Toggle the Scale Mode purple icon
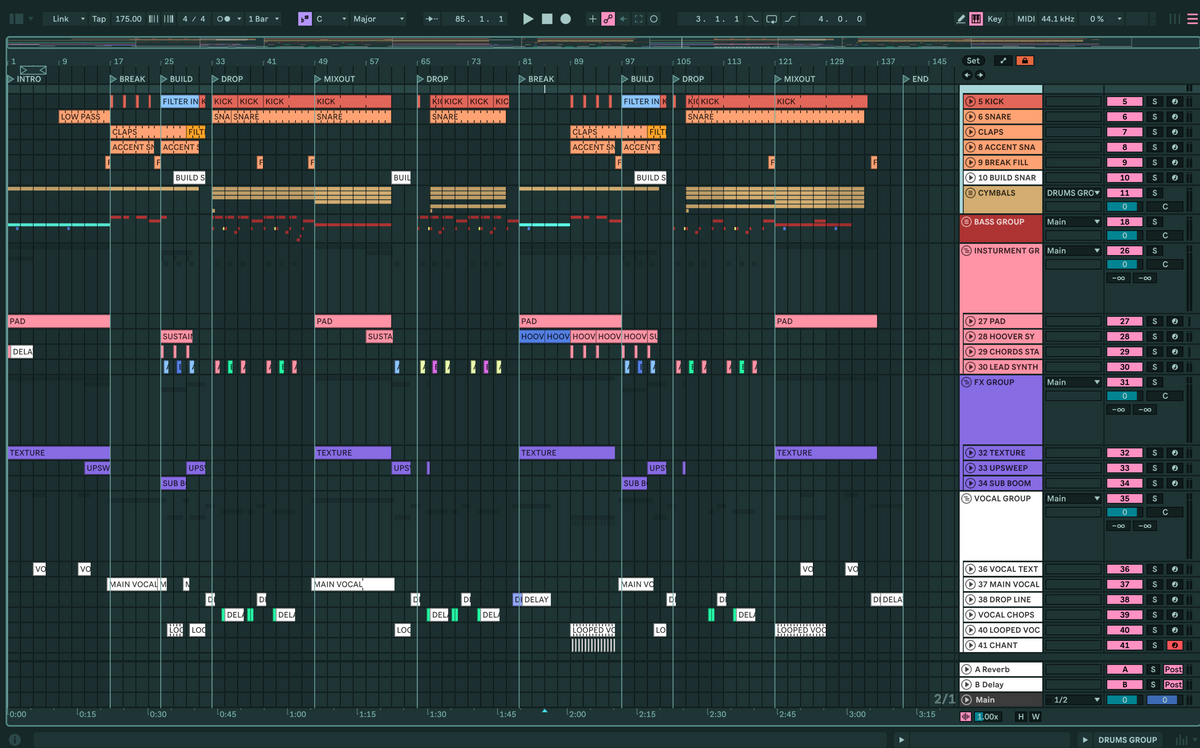The image size is (1200, 748). [x=304, y=18]
